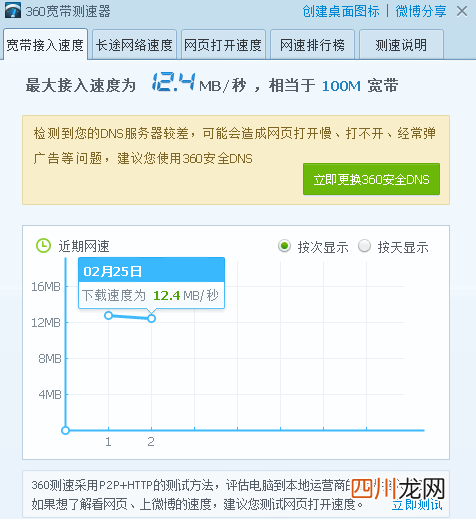Click the 下载速度为 12.4 MB/秒 tooltip text
The image size is (476, 519).
pyautogui.click(x=150, y=295)
